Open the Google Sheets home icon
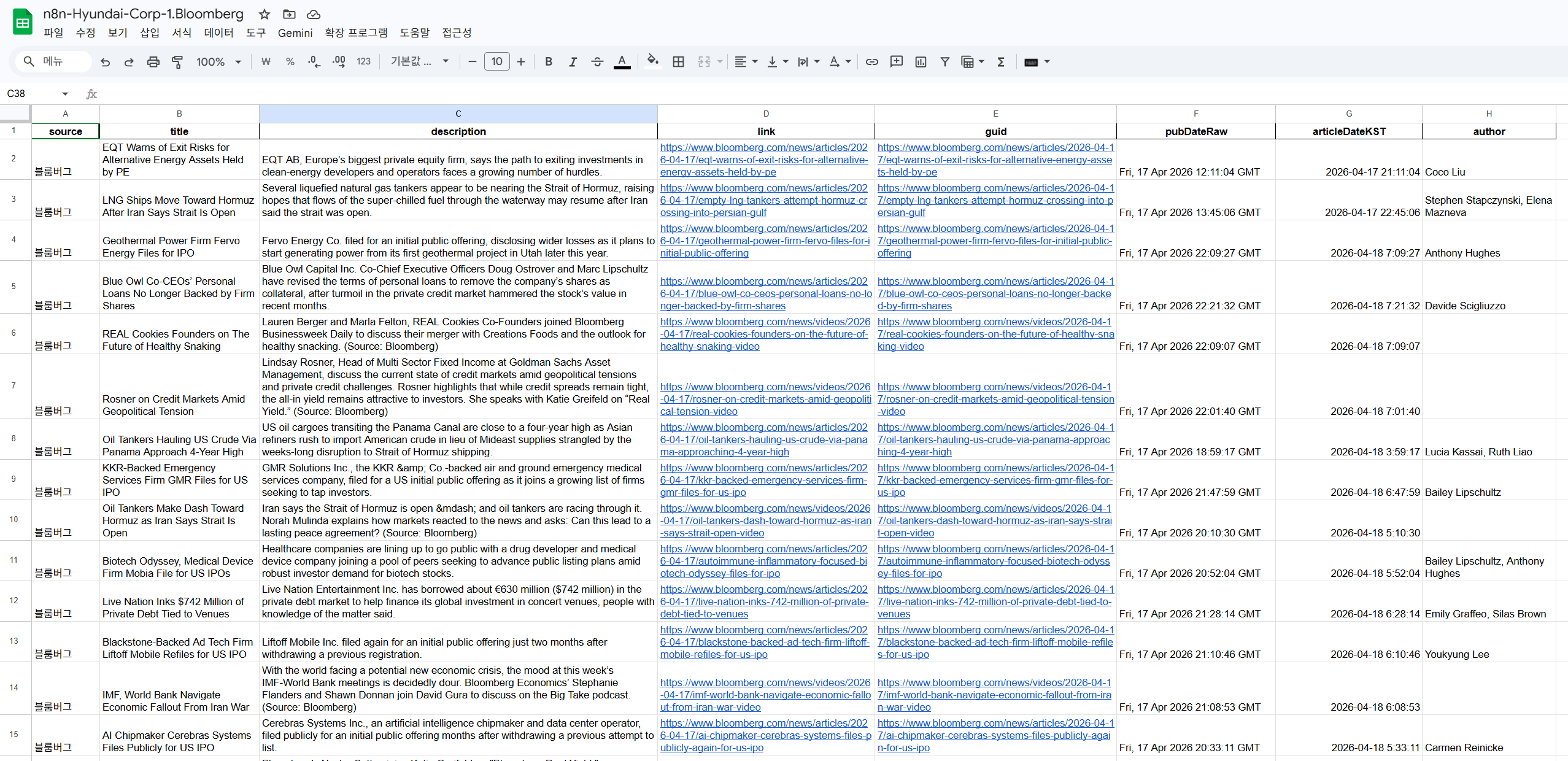1568x761 pixels. [x=23, y=22]
